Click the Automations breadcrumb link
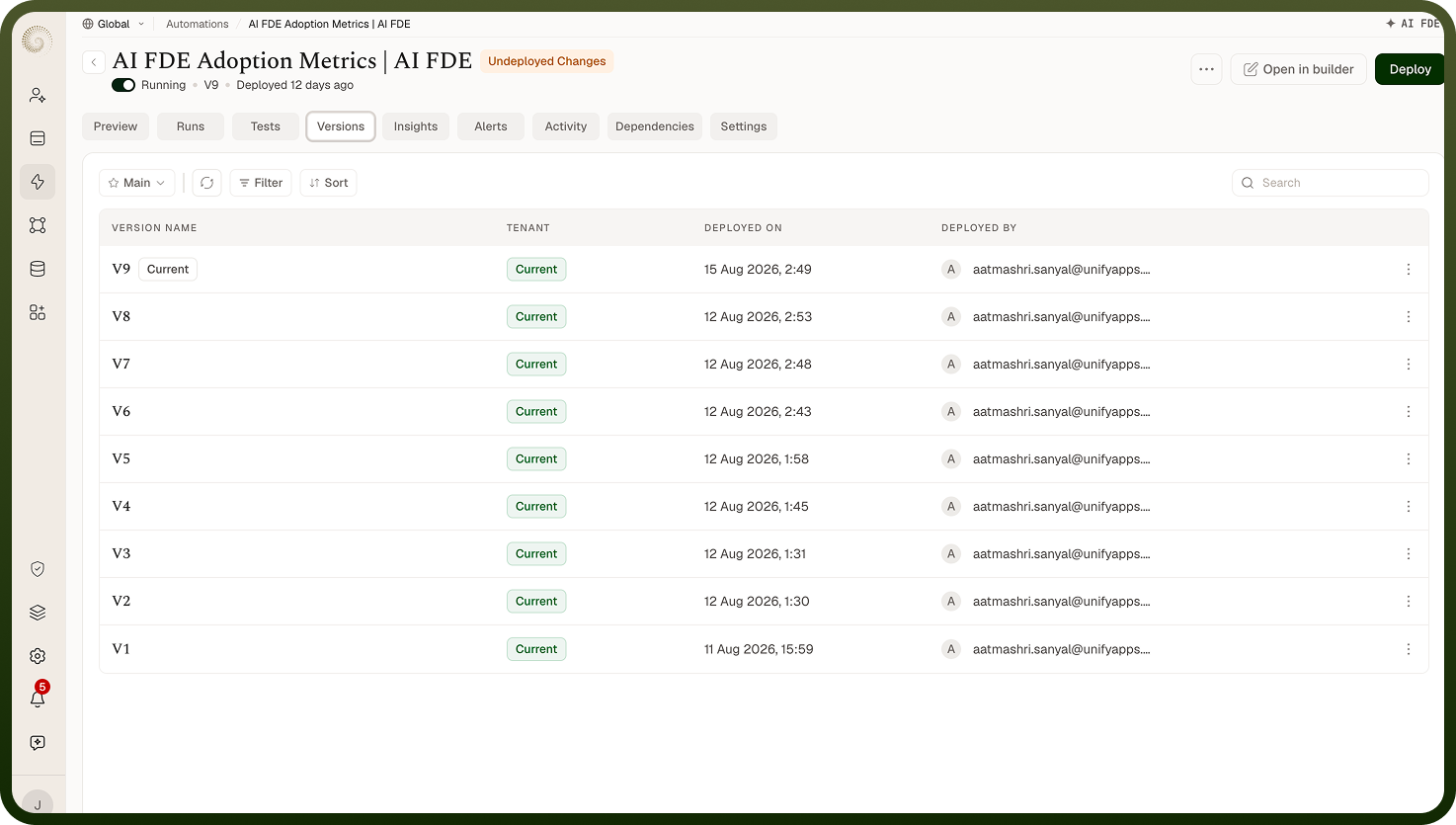This screenshot has height=825, width=1456. coord(198,24)
